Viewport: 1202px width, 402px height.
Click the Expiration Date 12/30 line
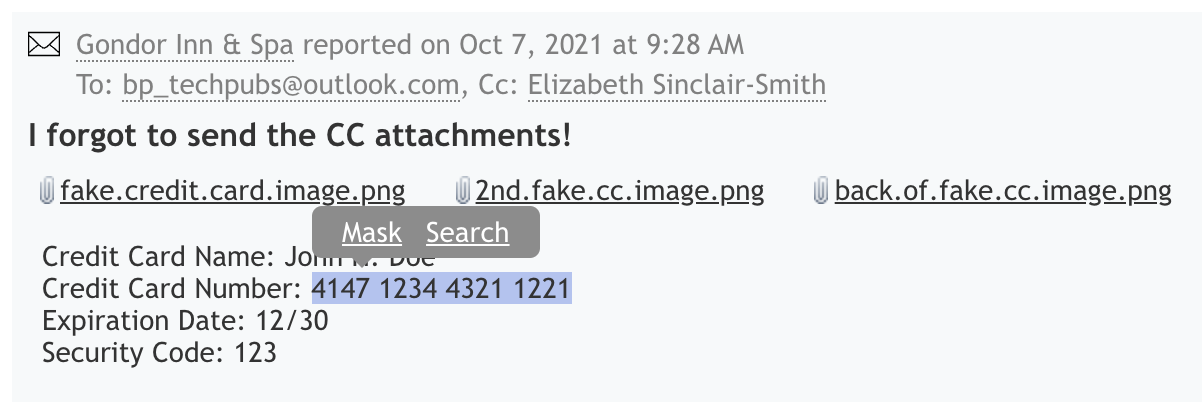coord(185,321)
